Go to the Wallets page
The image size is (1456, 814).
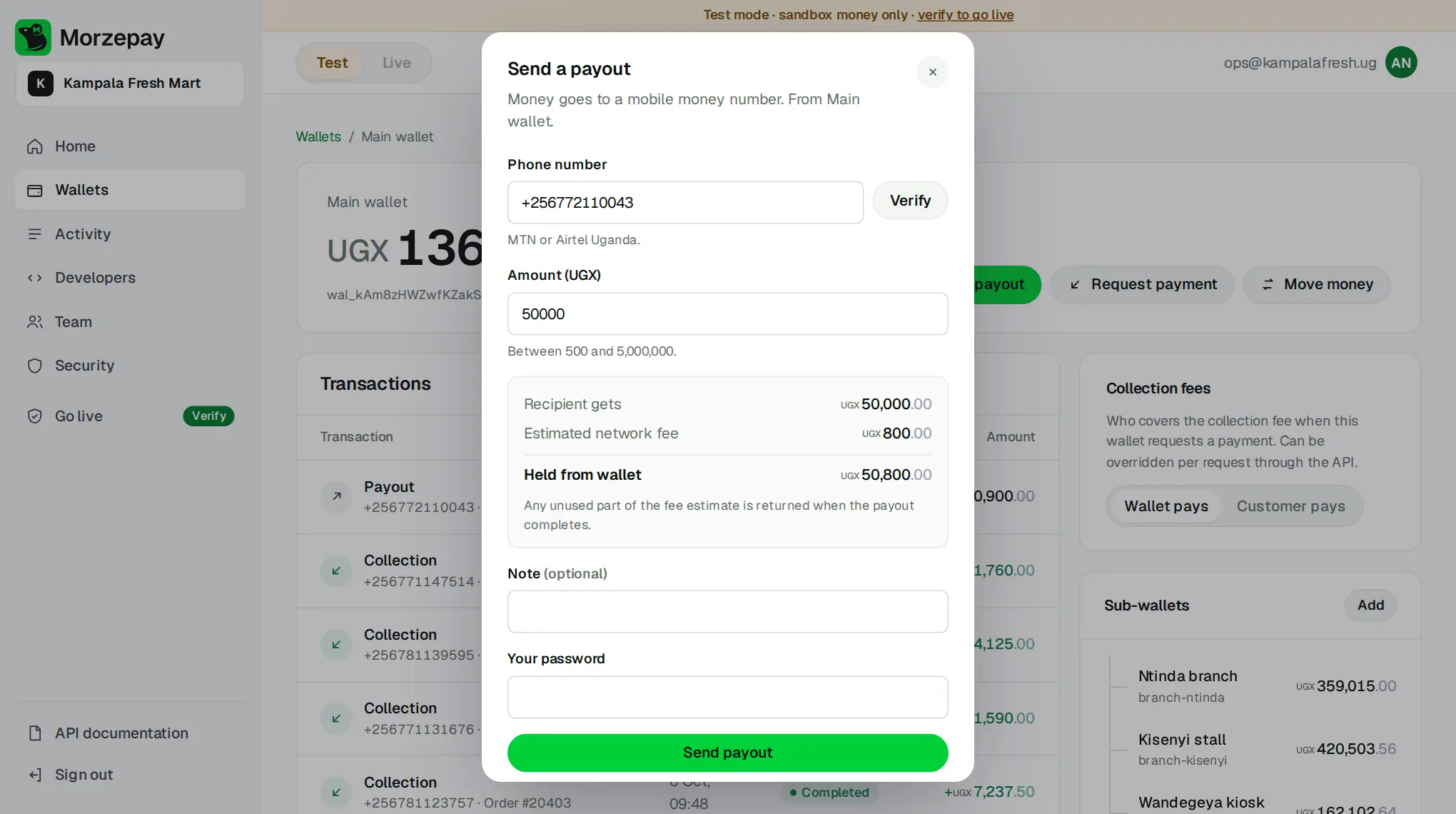(x=130, y=190)
